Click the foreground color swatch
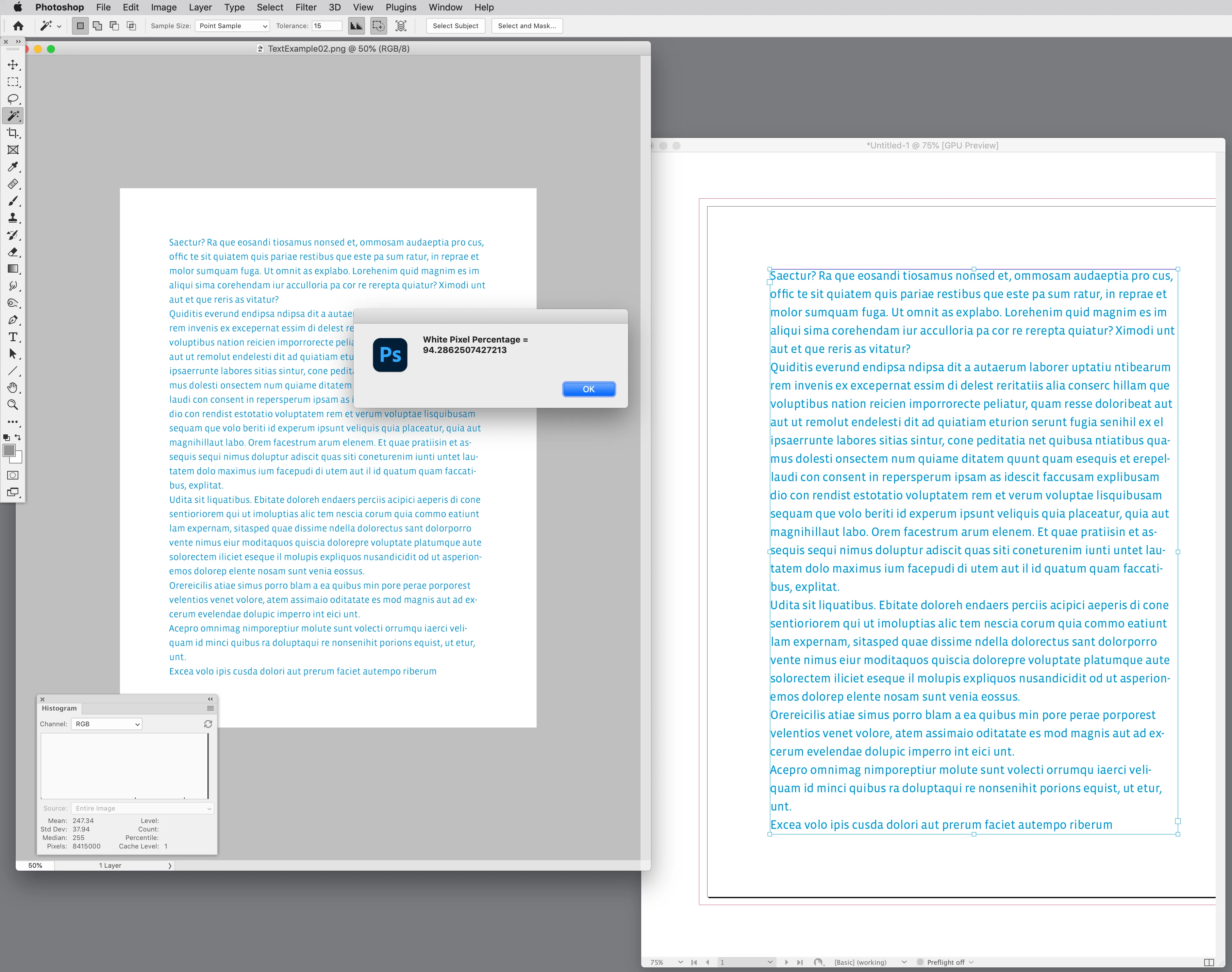Image resolution: width=1232 pixels, height=972 pixels. point(9,451)
